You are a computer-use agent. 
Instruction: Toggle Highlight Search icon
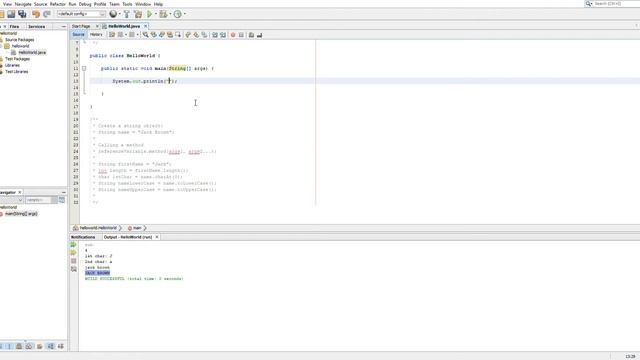coord(170,35)
